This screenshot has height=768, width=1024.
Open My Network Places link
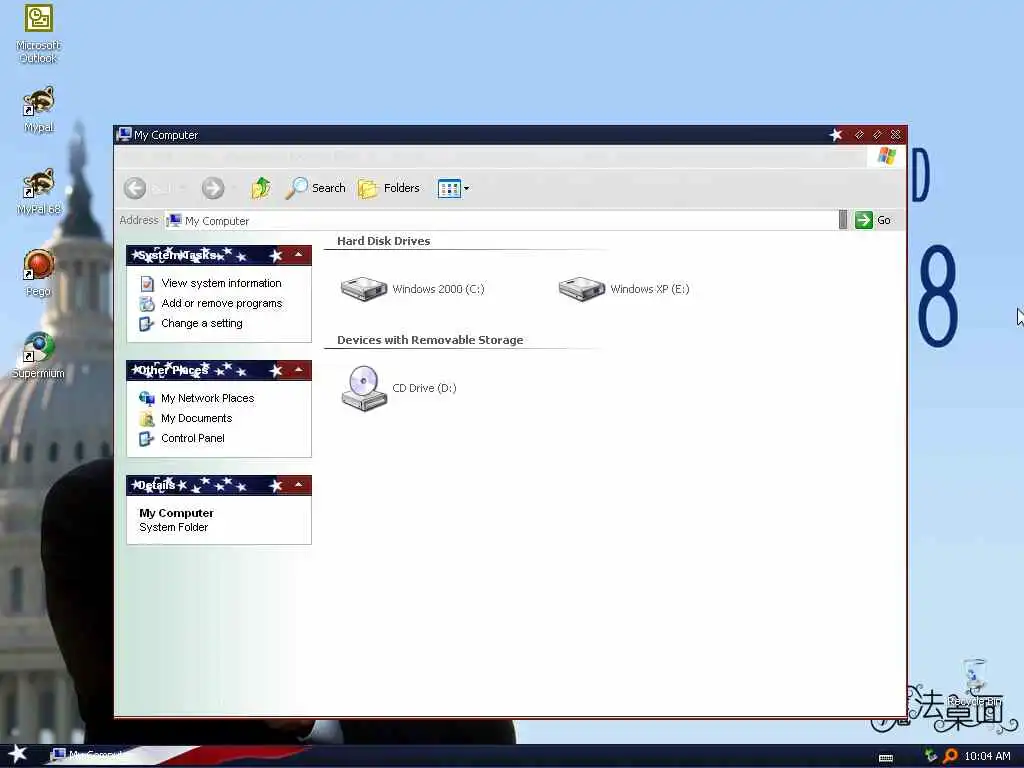(x=208, y=398)
